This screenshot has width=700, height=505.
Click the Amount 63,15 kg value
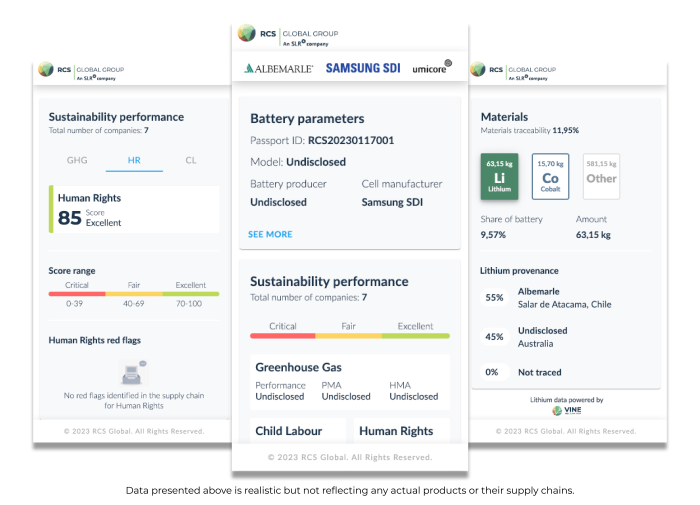pyautogui.click(x=593, y=235)
